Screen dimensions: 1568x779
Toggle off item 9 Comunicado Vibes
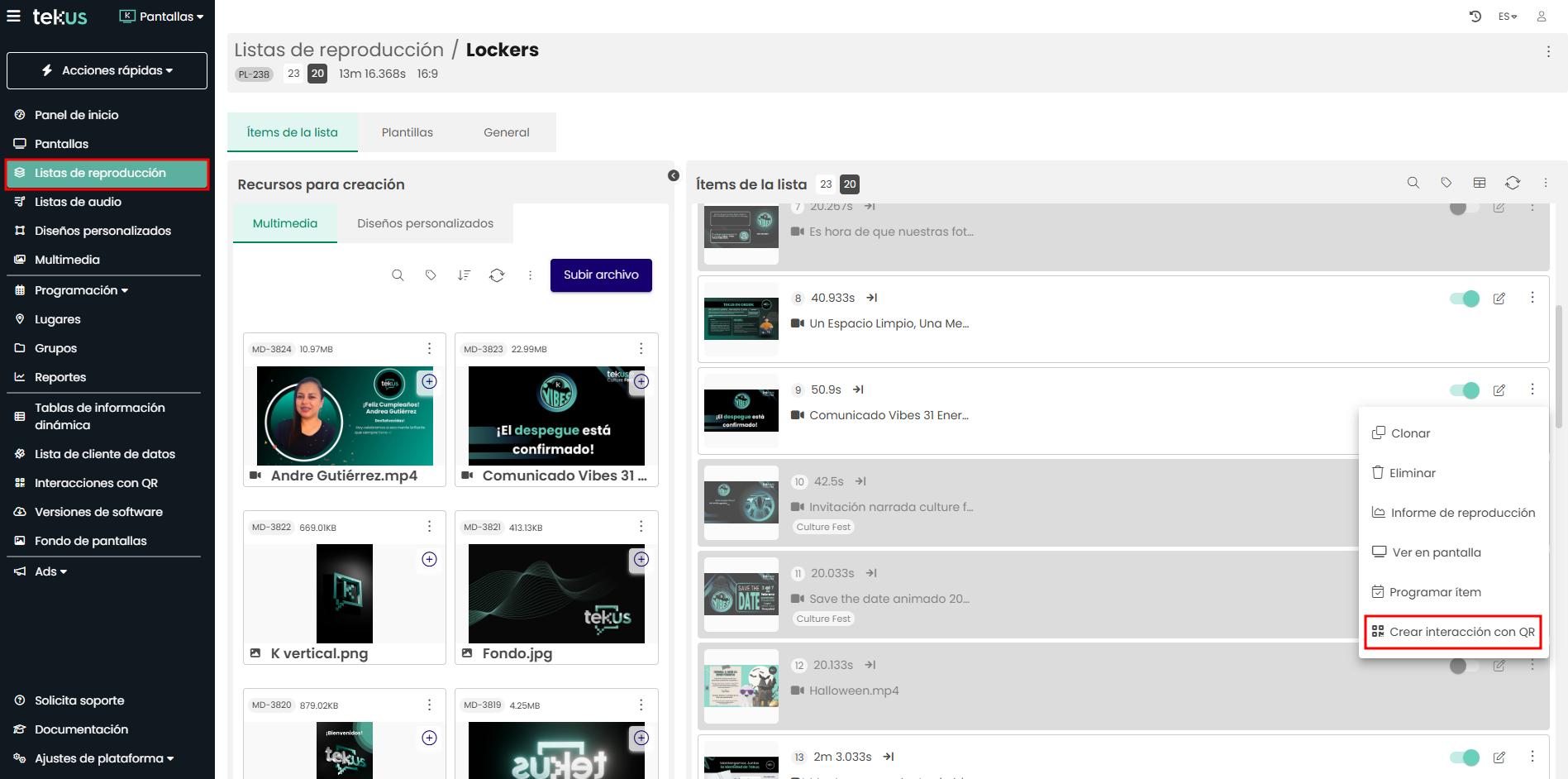(1464, 390)
